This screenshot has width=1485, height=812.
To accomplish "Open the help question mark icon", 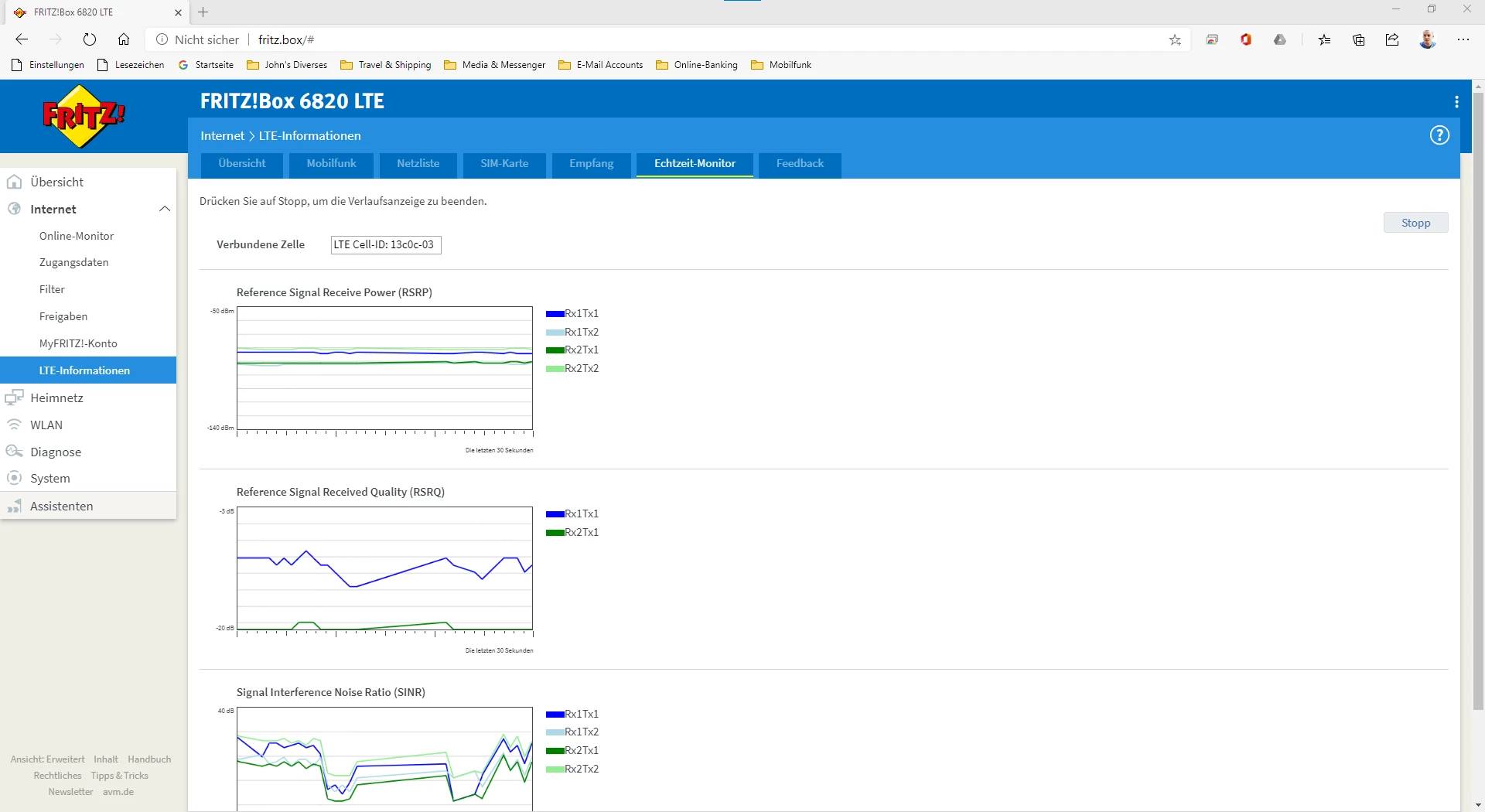I will tap(1439, 135).
